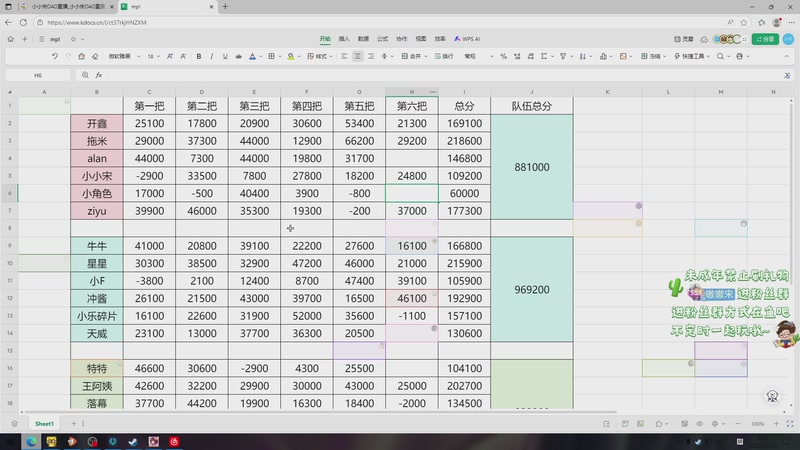
Task: Zoom in with the plus button near 100%
Action: (776, 423)
